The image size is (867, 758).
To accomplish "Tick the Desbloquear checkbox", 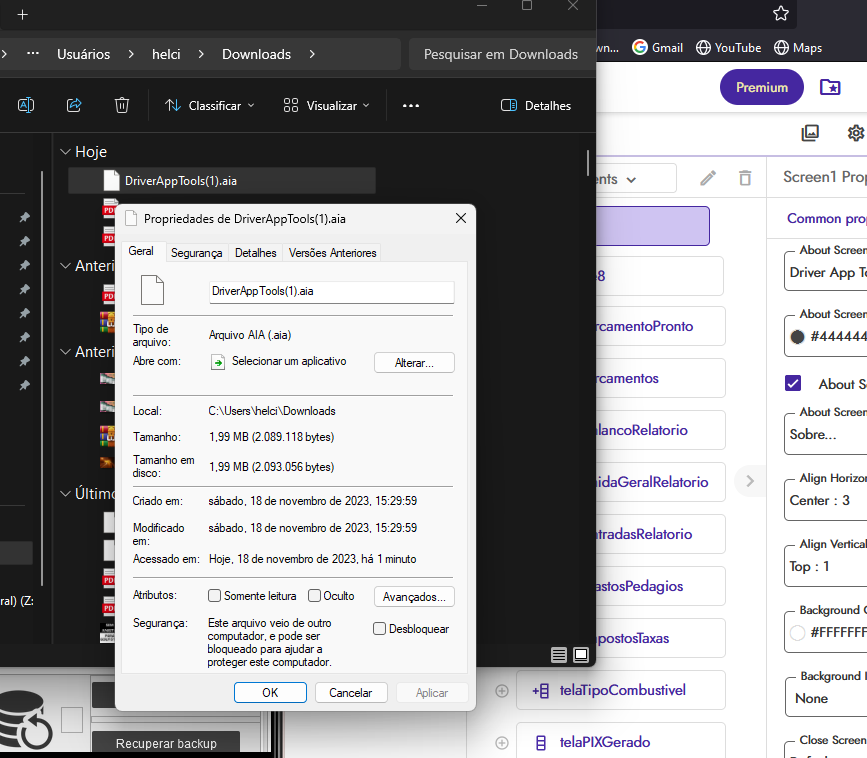I will click(379, 629).
